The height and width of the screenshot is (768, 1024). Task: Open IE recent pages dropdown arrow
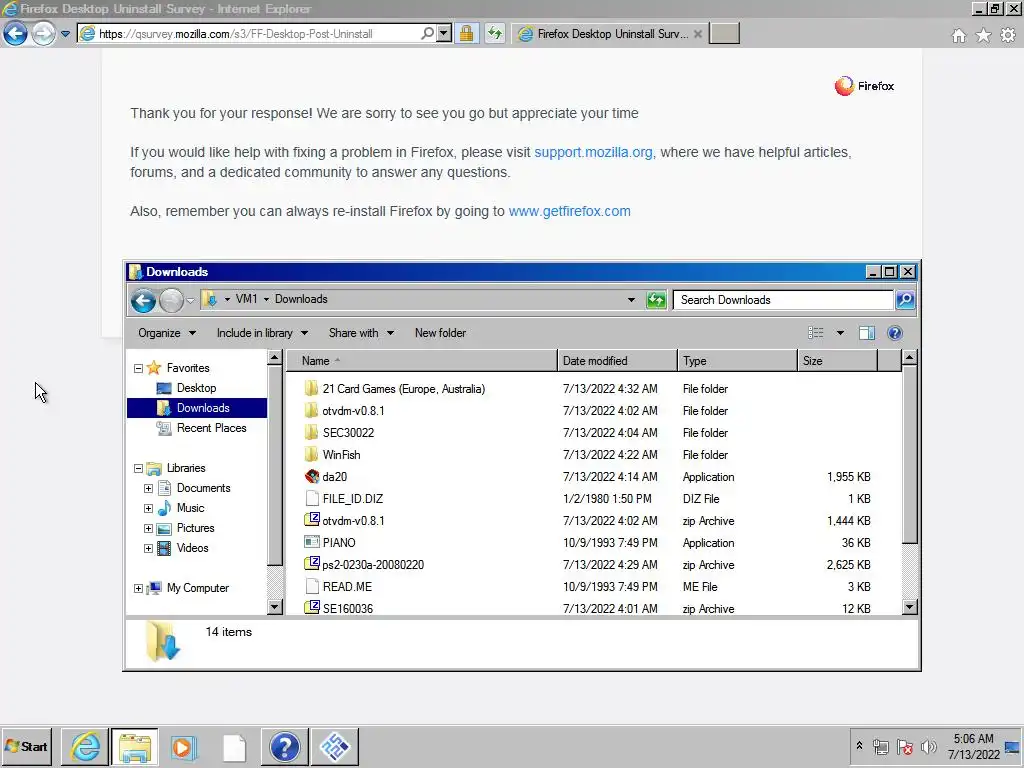pyautogui.click(x=65, y=34)
